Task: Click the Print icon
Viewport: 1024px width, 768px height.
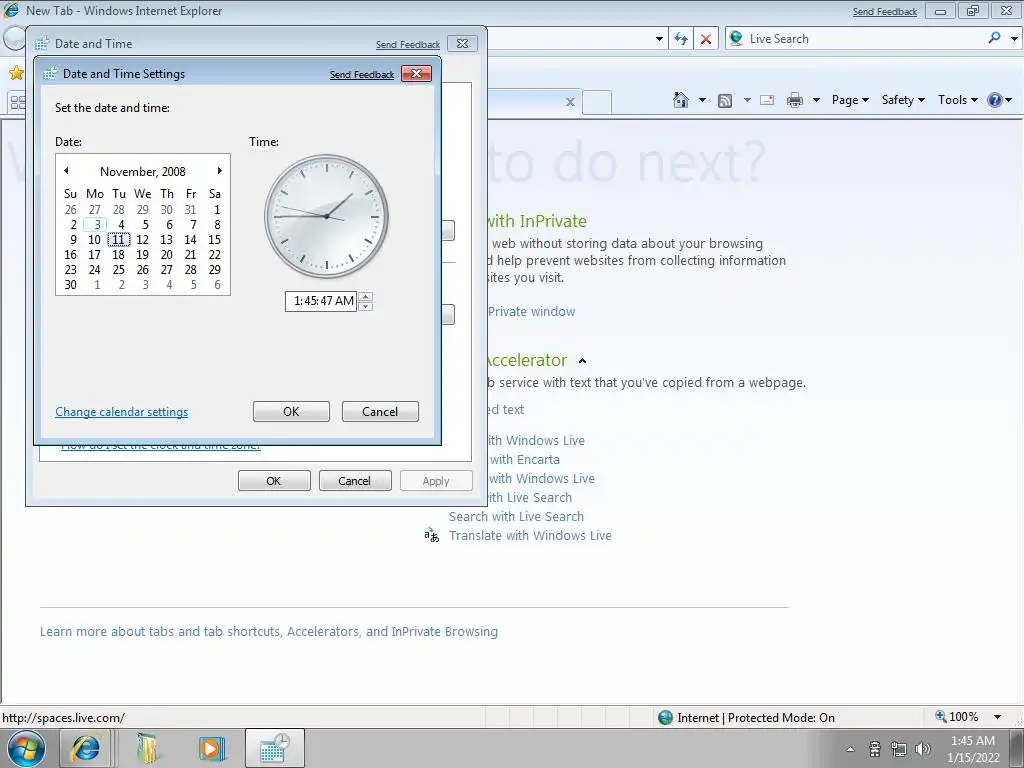Action: point(795,100)
